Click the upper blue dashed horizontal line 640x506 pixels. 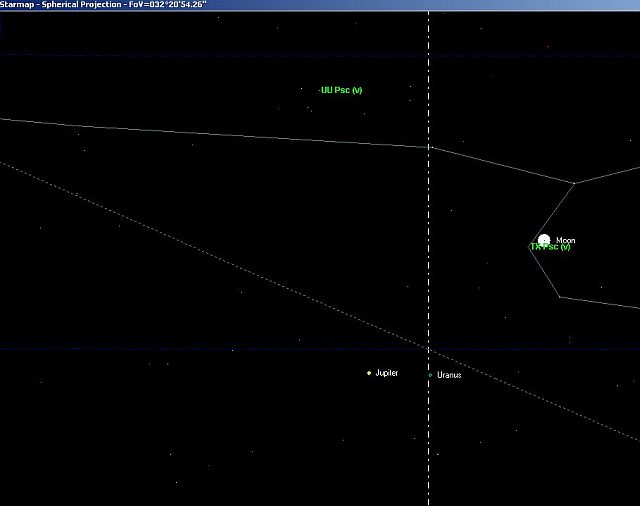click(200, 55)
